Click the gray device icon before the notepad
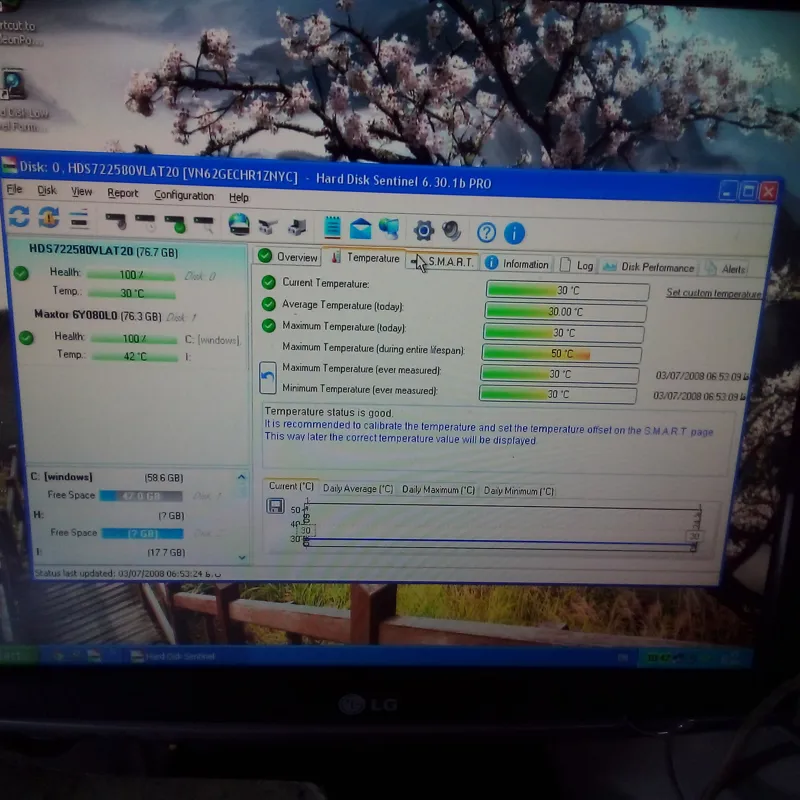 [x=297, y=227]
